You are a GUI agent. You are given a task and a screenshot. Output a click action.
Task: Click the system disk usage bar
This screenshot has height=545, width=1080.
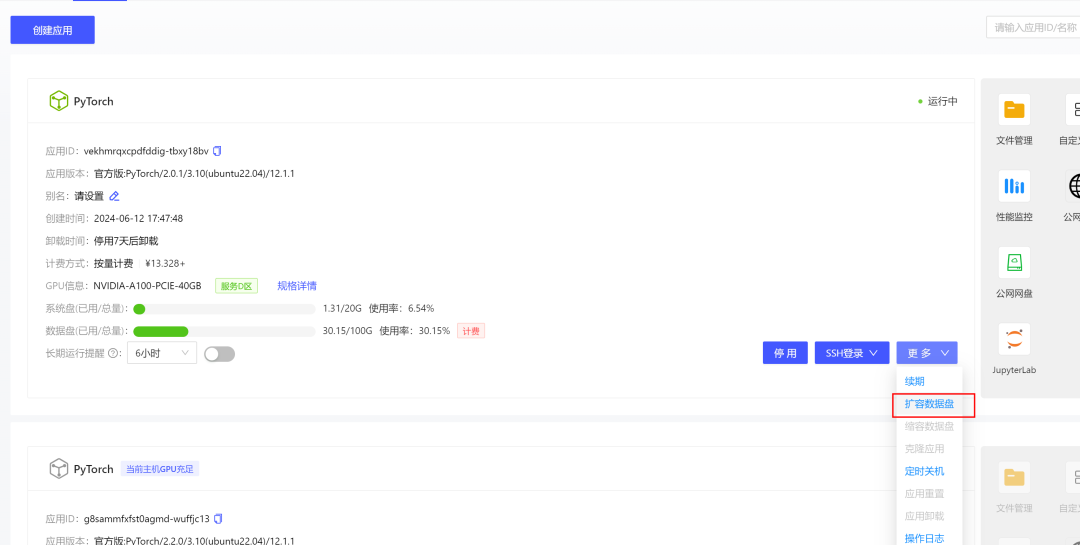pyautogui.click(x=224, y=309)
